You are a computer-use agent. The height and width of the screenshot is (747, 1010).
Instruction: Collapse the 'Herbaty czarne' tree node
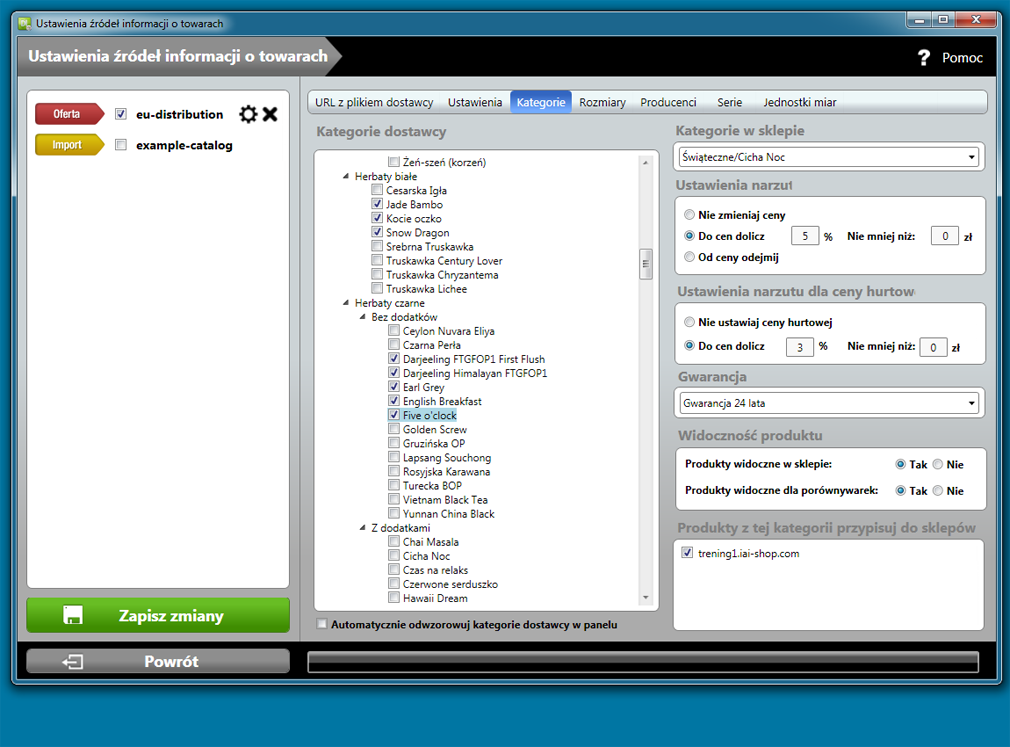coord(345,303)
